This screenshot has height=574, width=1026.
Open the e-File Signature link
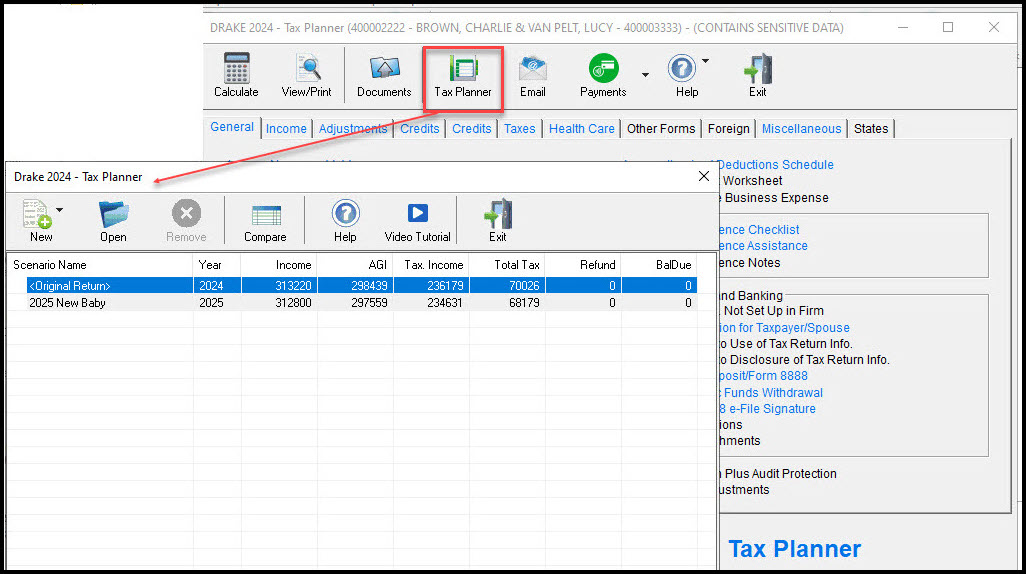click(767, 409)
